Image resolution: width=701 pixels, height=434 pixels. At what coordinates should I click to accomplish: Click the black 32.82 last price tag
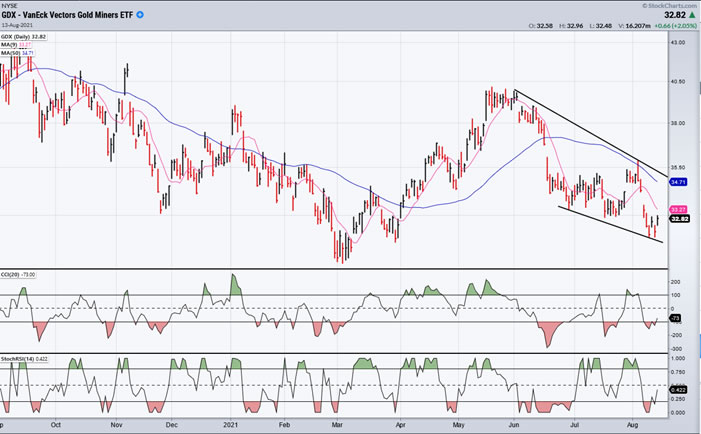(679, 217)
